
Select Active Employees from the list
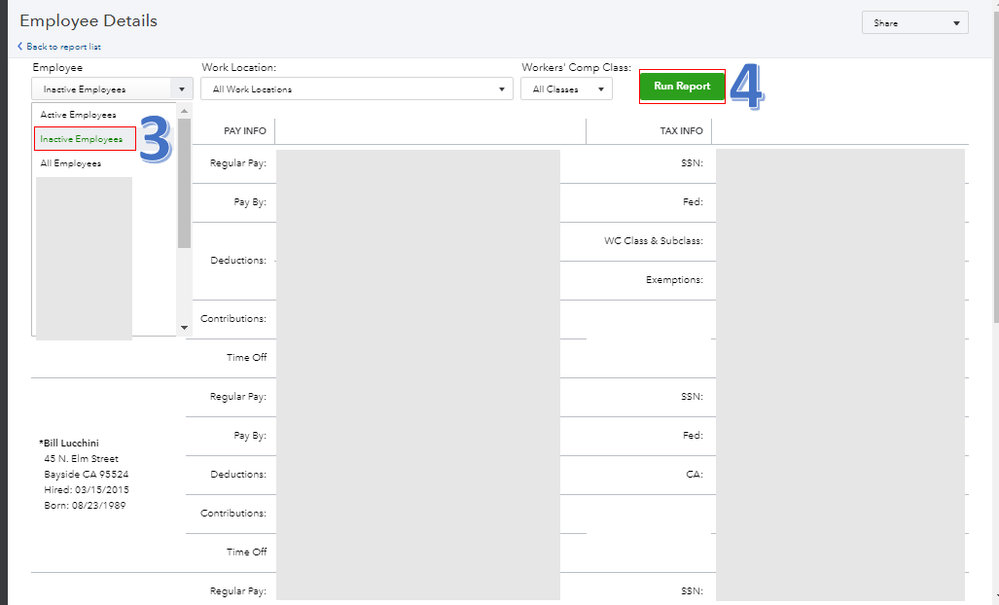click(78, 115)
